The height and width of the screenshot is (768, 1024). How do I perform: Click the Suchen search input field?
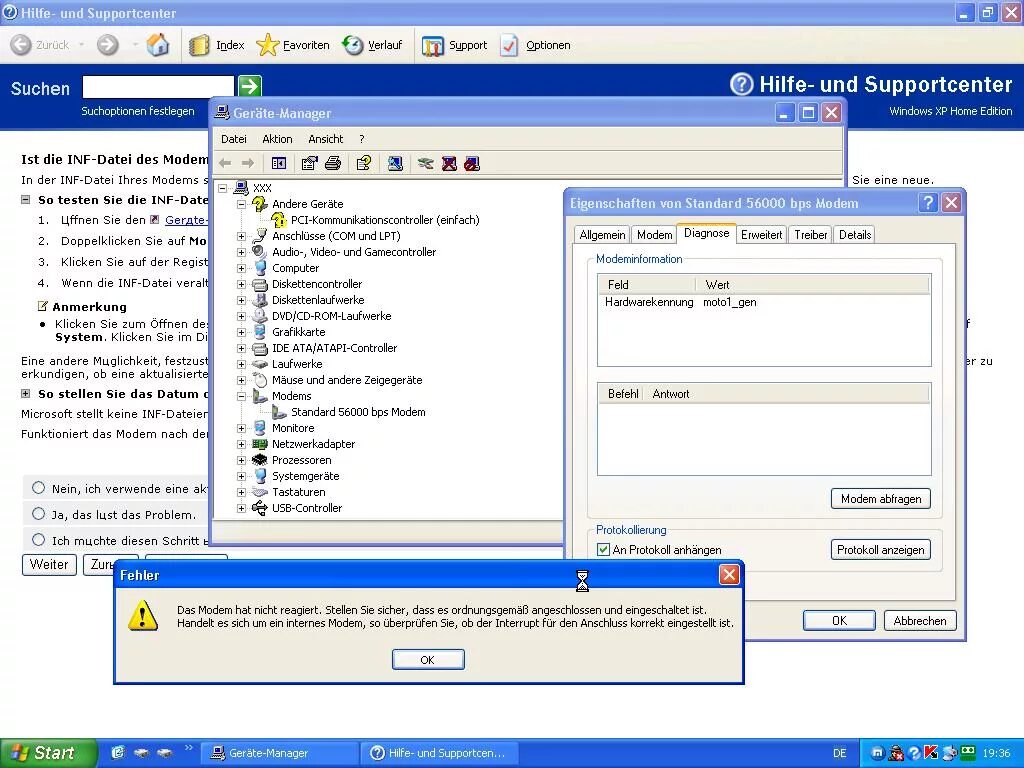(158, 86)
